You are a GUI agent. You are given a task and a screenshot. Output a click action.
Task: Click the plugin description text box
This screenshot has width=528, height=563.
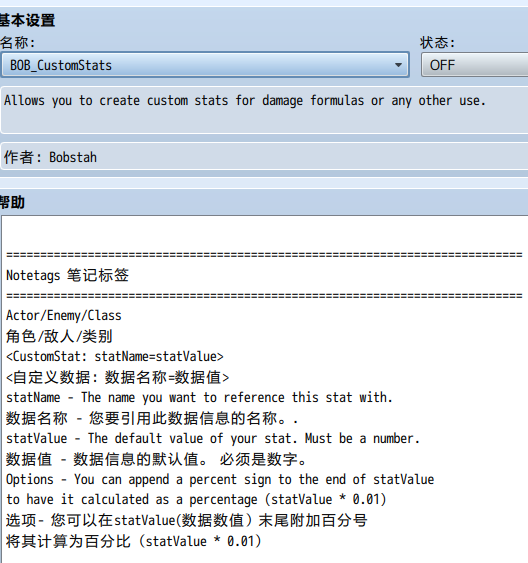click(x=264, y=110)
